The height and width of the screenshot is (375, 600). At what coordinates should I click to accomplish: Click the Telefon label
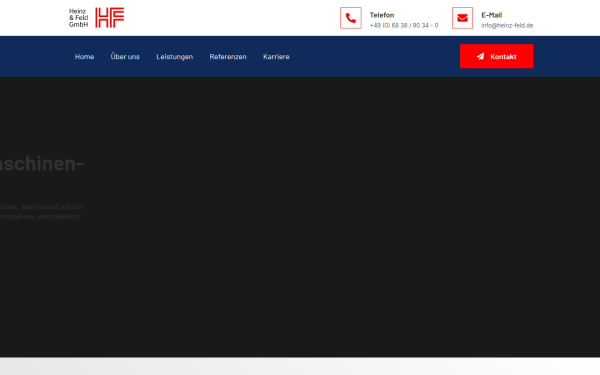(x=382, y=15)
